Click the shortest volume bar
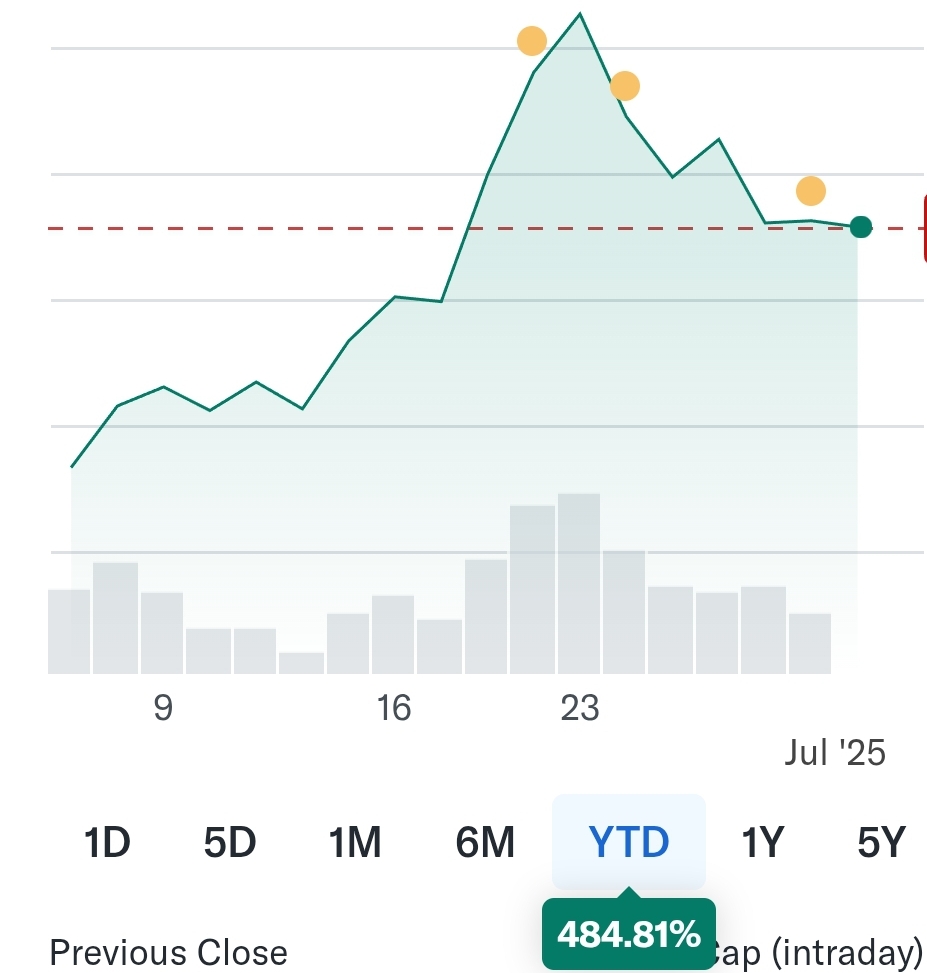Screen dimensions: 927x973 click(302, 663)
